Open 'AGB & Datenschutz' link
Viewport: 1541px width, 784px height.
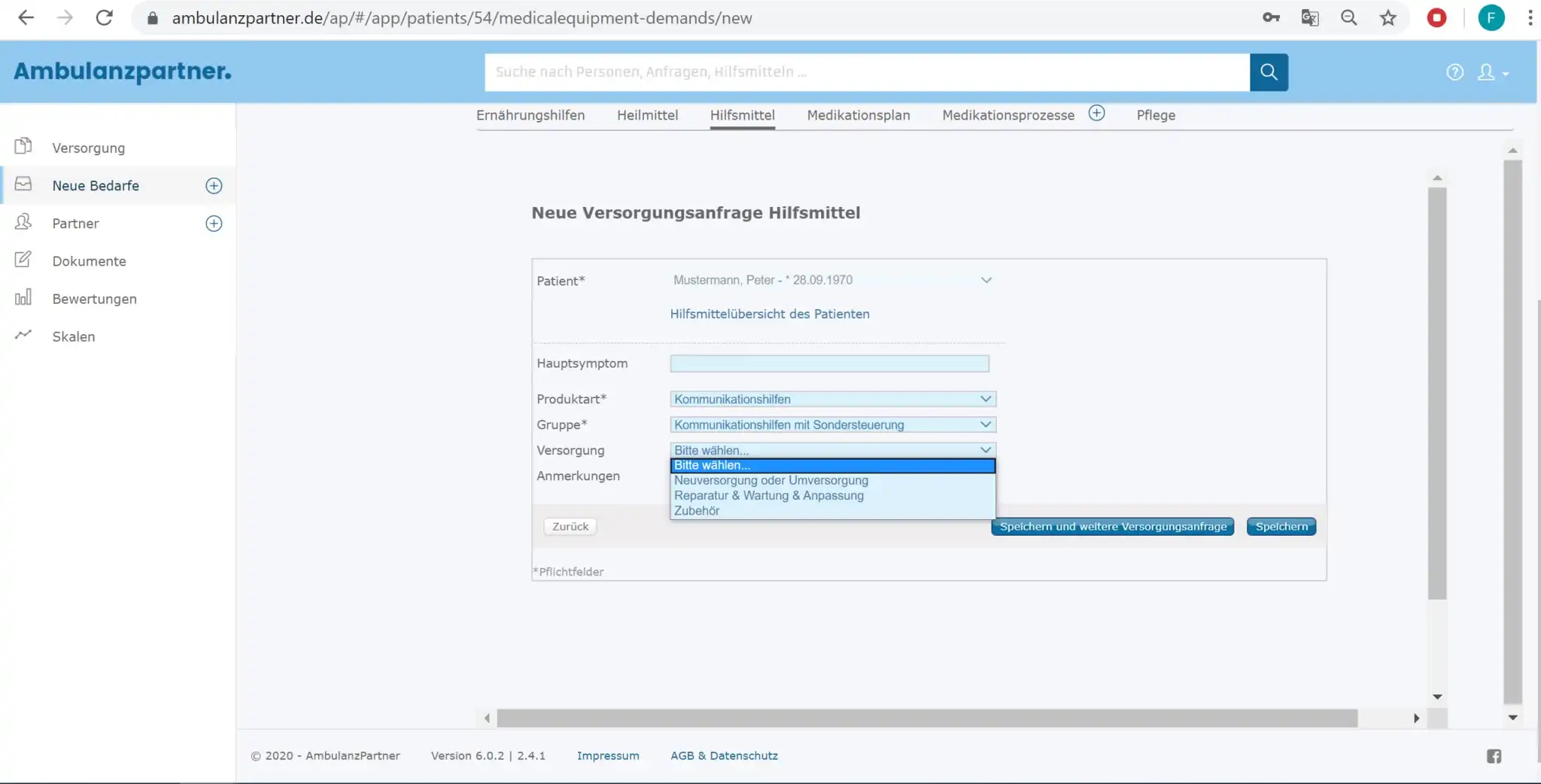click(x=724, y=755)
